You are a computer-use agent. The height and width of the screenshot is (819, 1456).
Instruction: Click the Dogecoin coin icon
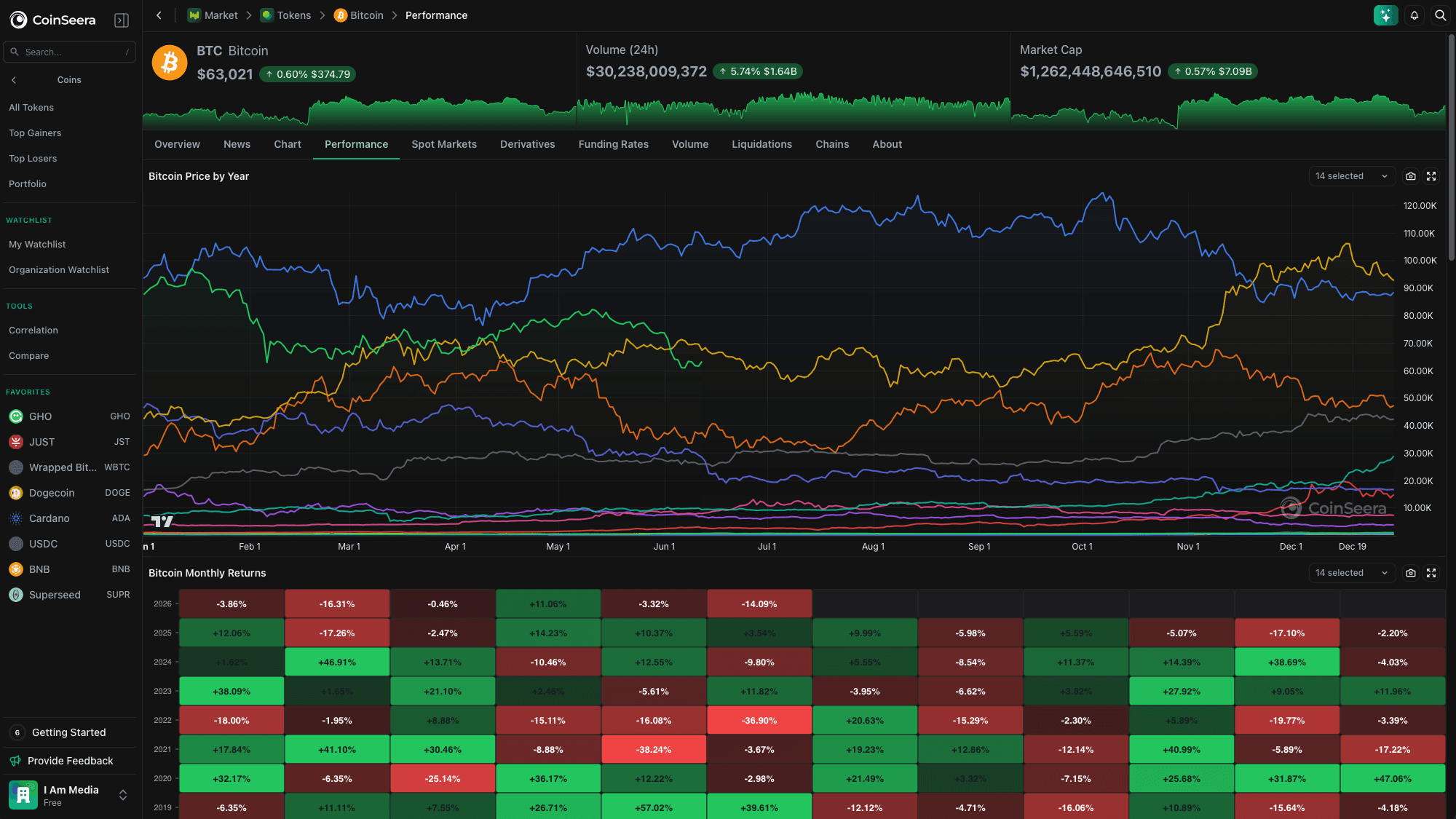16,493
